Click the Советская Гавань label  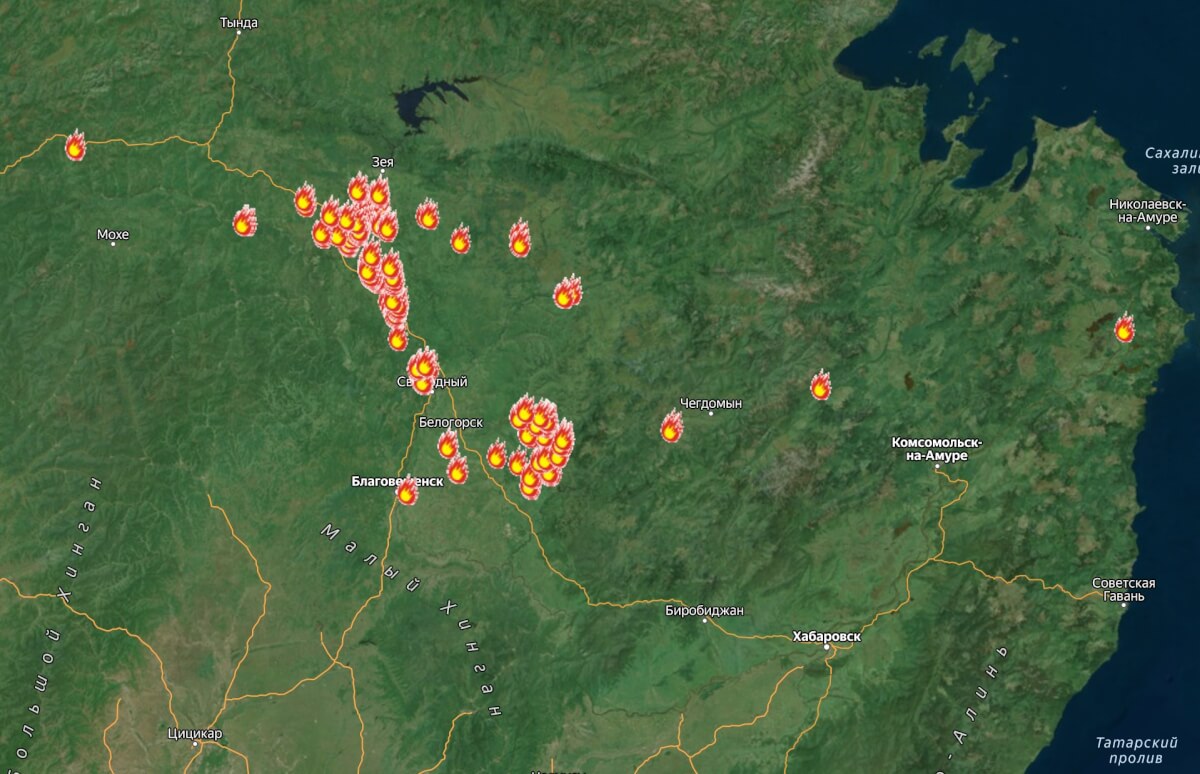tap(1124, 590)
